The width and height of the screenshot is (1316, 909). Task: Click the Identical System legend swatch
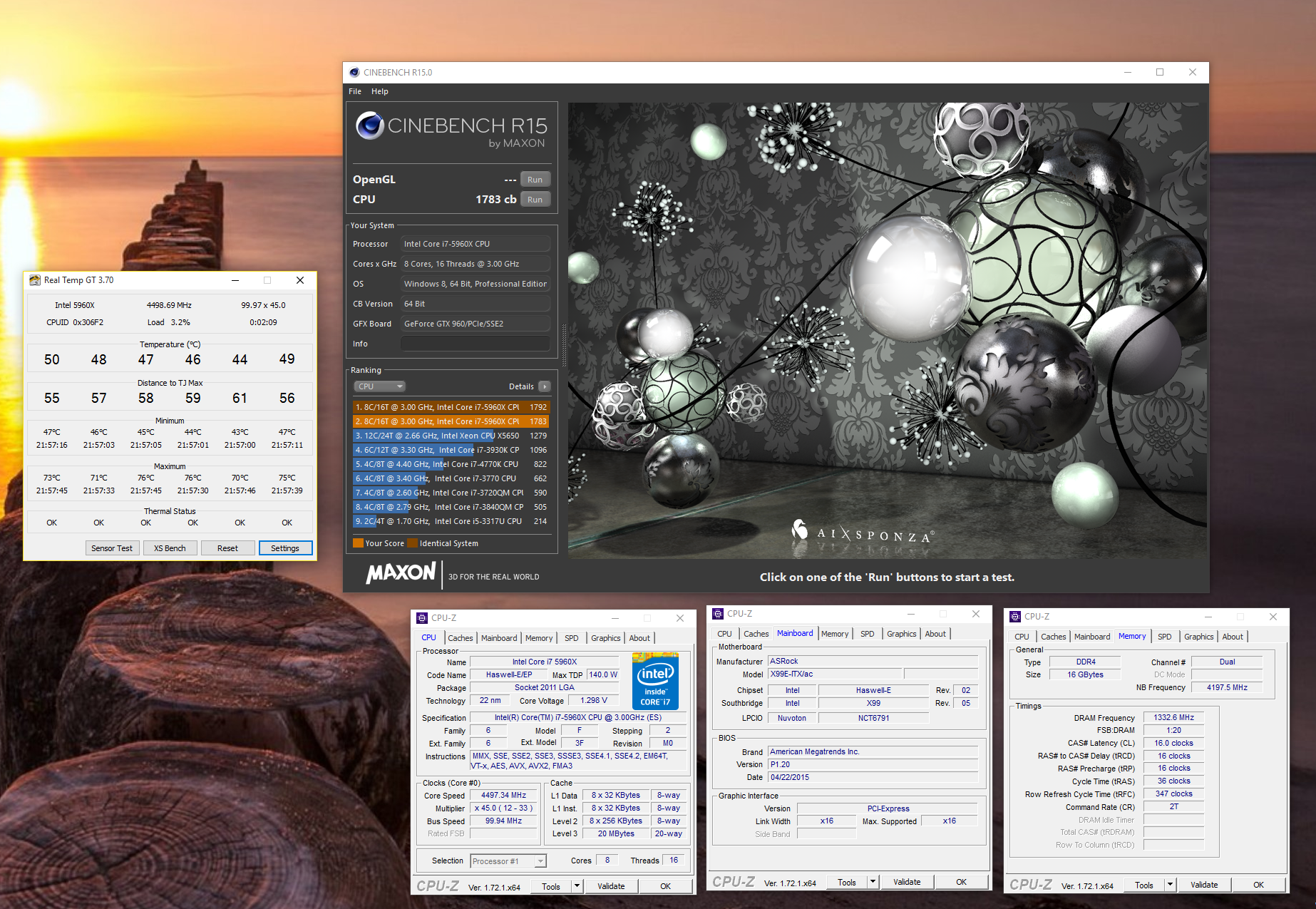[x=412, y=543]
